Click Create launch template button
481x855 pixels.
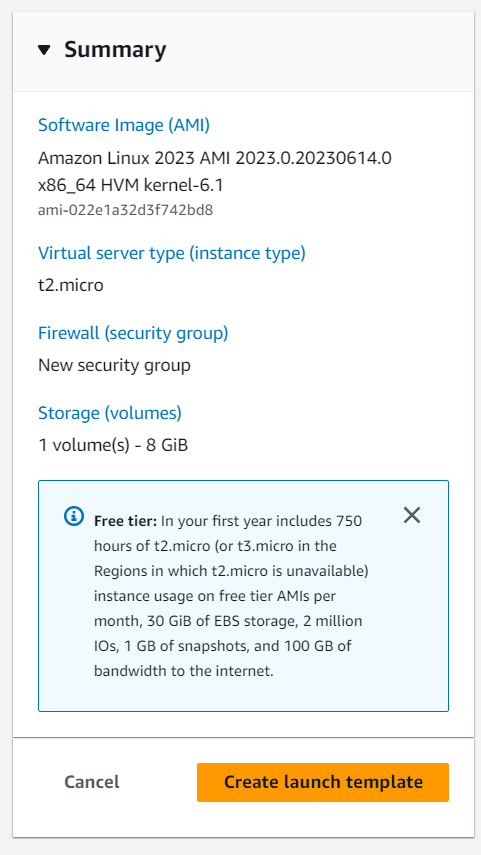[323, 782]
